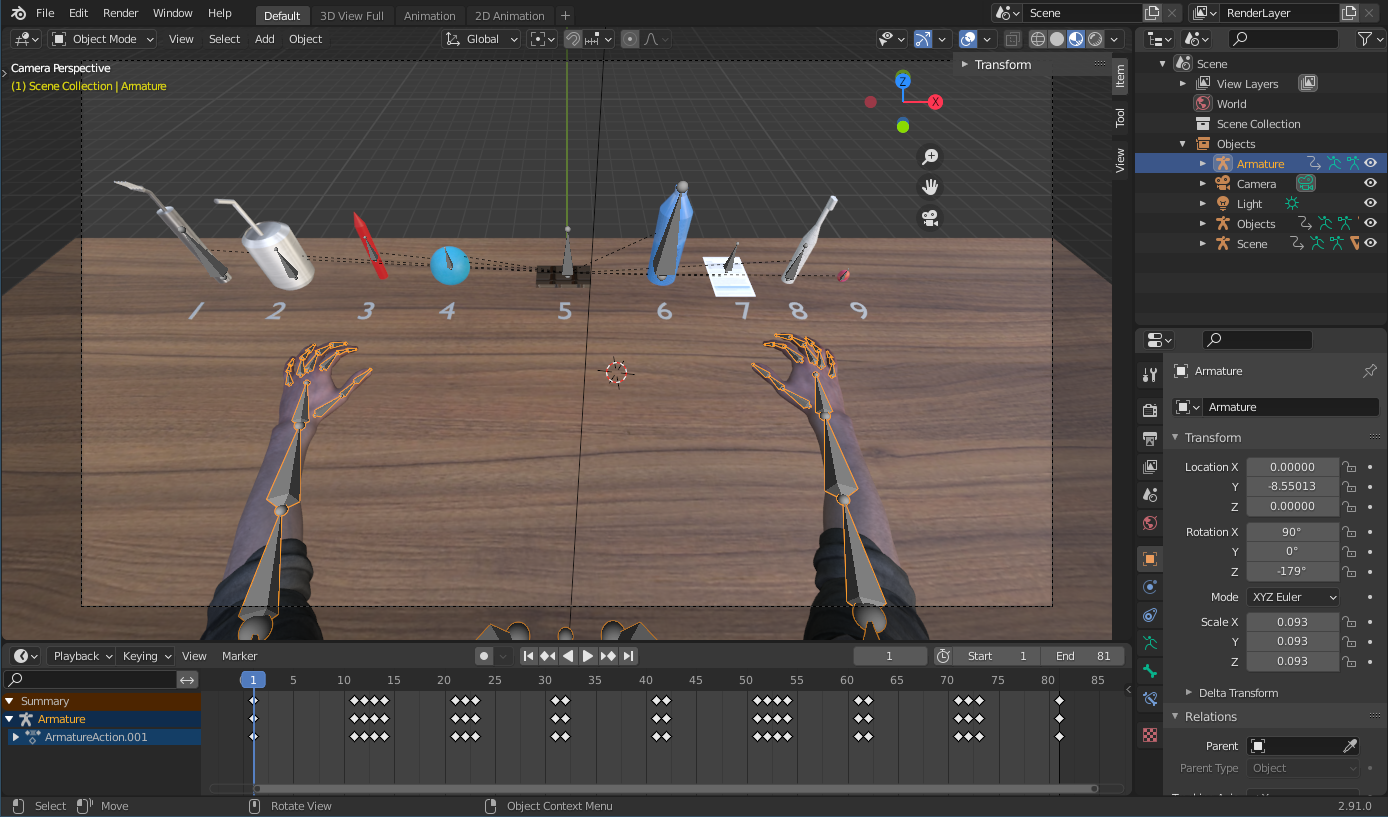Image resolution: width=1388 pixels, height=817 pixels.
Task: Click the Scale X value field
Action: pos(1292,622)
